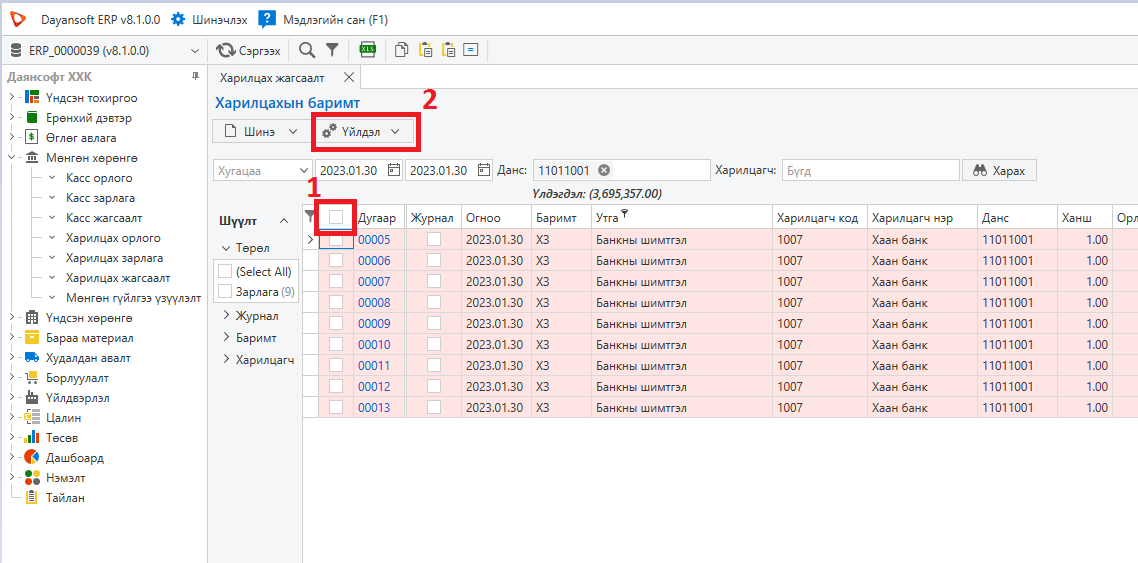The height and width of the screenshot is (563, 1138).
Task: Sort by the Огноо column header
Action: pos(496,217)
